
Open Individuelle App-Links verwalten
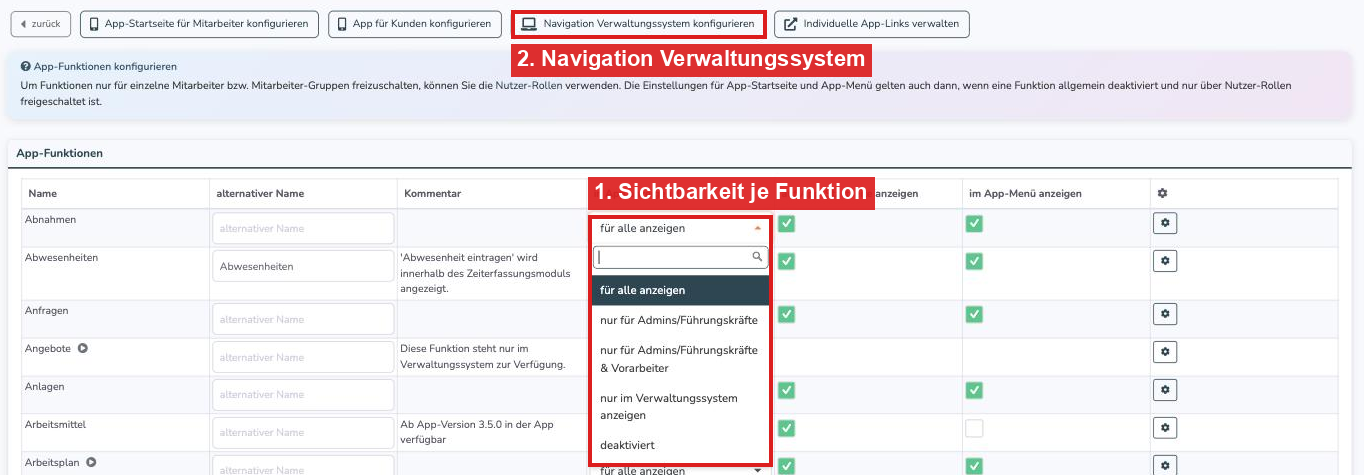tap(872, 23)
